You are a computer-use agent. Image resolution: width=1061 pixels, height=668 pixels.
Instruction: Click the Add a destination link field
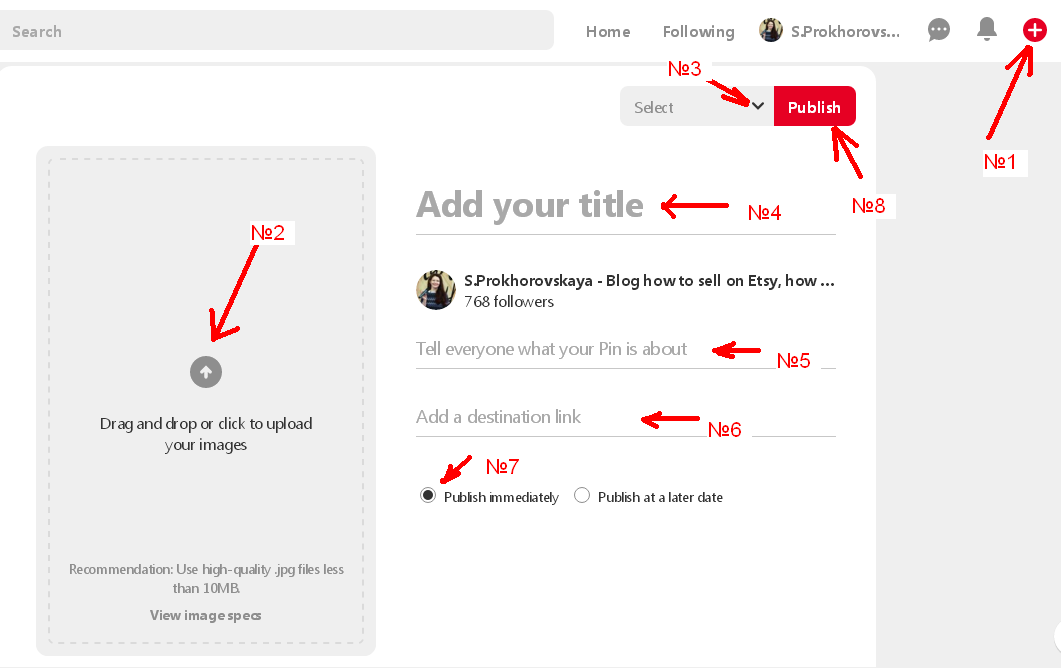tap(626, 417)
